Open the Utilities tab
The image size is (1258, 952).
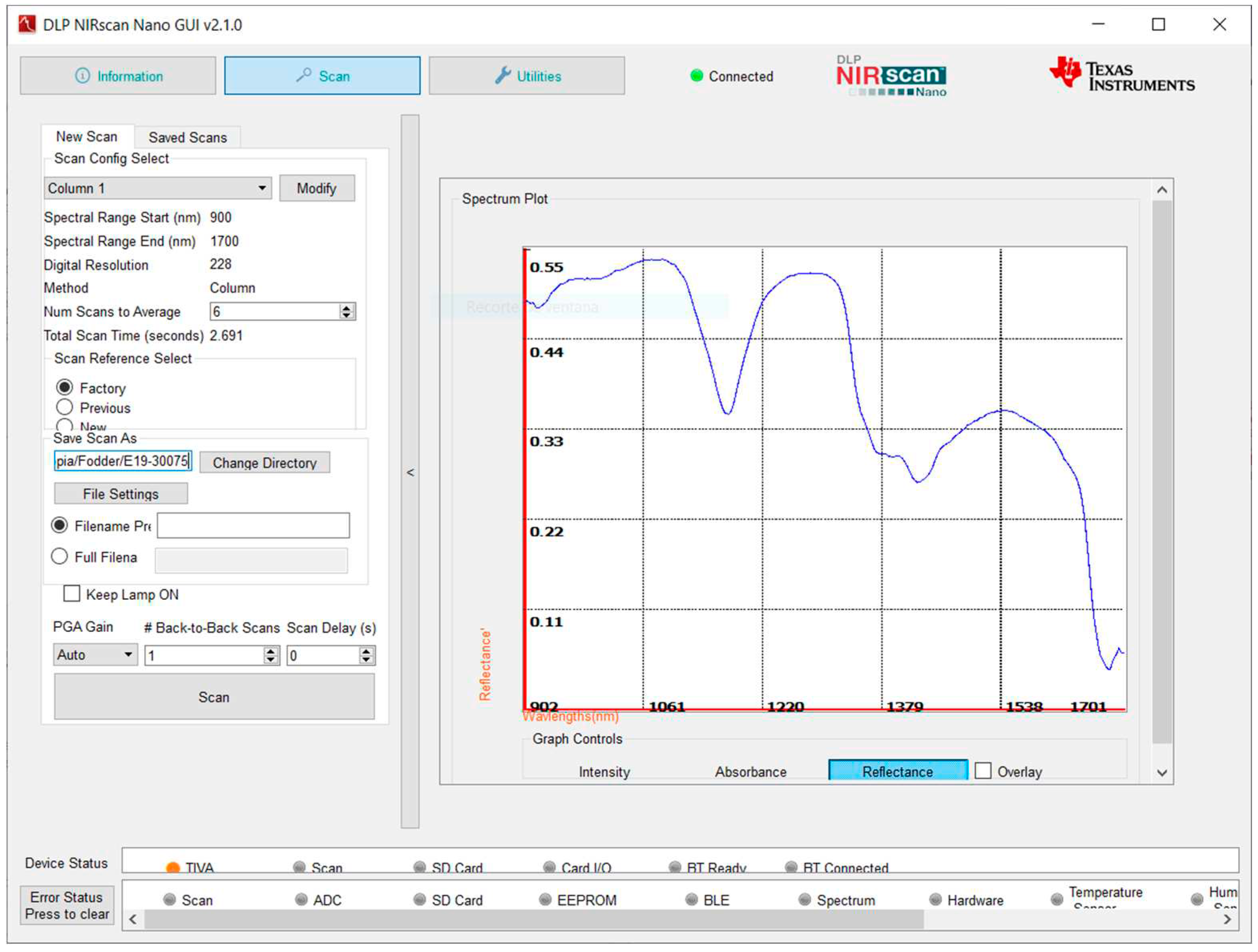[526, 76]
